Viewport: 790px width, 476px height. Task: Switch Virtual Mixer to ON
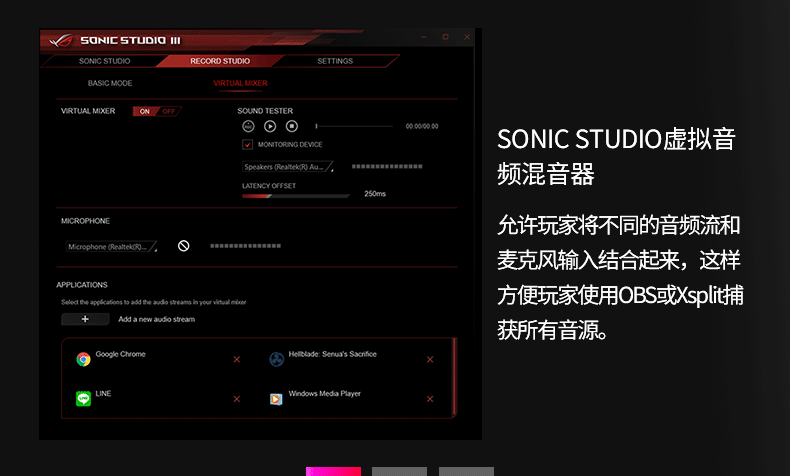click(145, 111)
